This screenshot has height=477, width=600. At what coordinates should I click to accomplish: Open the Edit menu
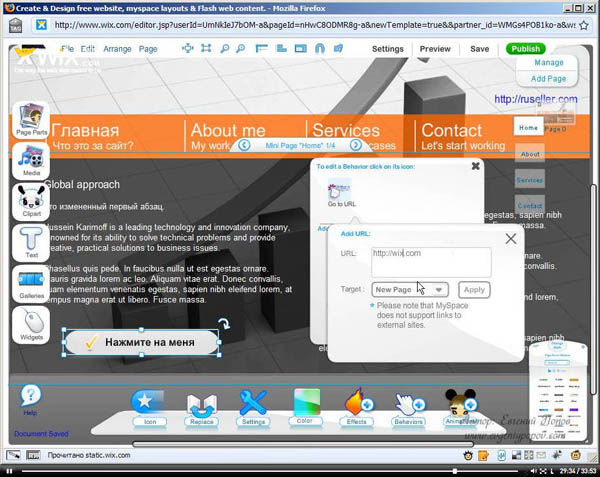point(88,48)
